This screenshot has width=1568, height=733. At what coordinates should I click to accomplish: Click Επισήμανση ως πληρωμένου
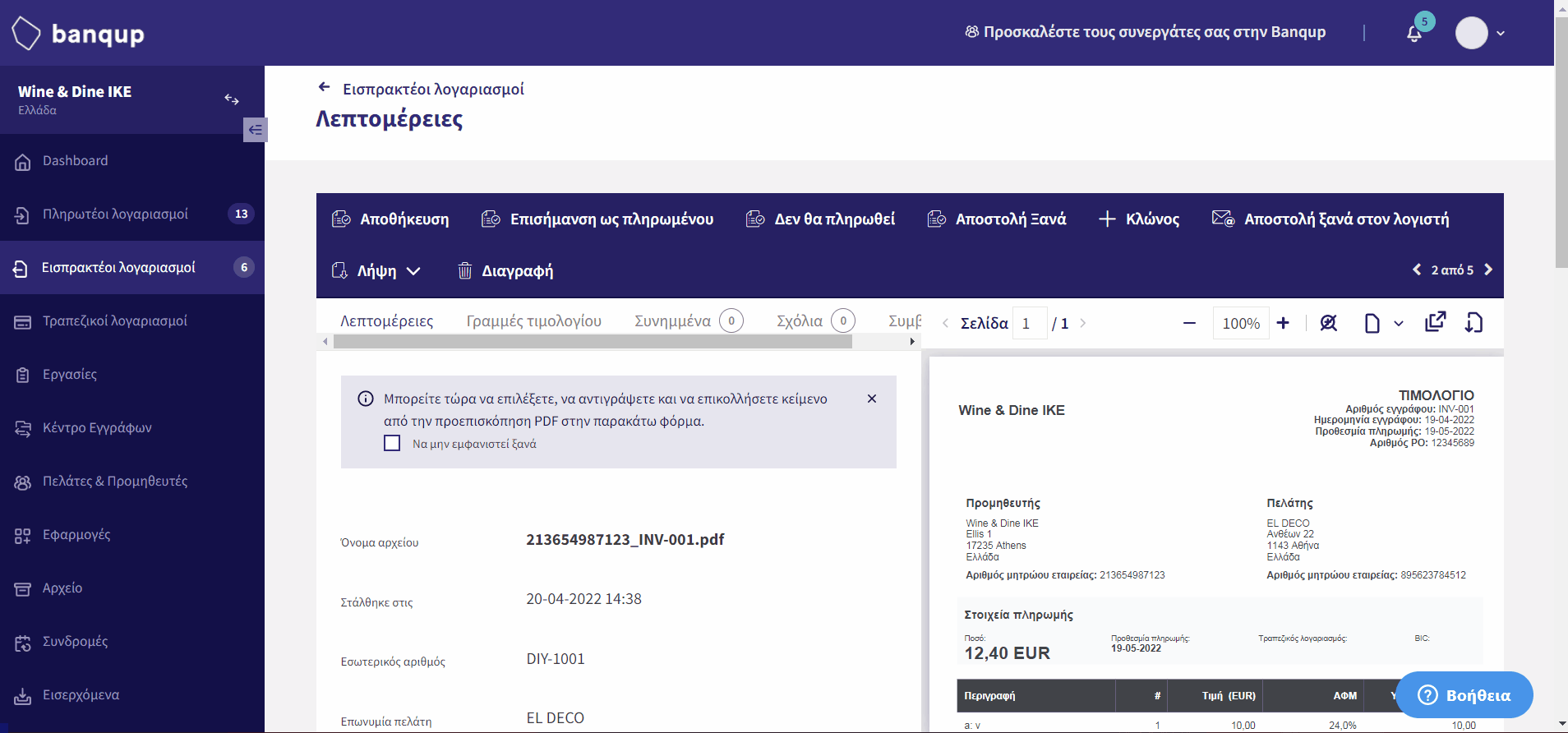click(597, 219)
